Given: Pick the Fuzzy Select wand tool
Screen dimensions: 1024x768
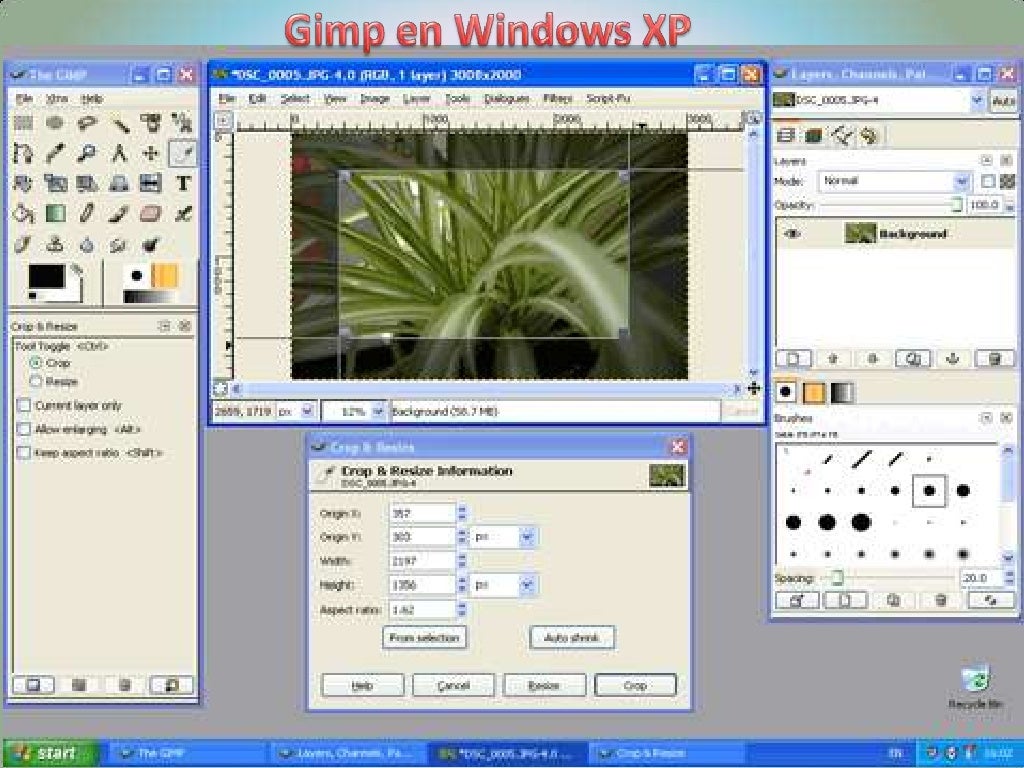Looking at the screenshot, I should [119, 123].
